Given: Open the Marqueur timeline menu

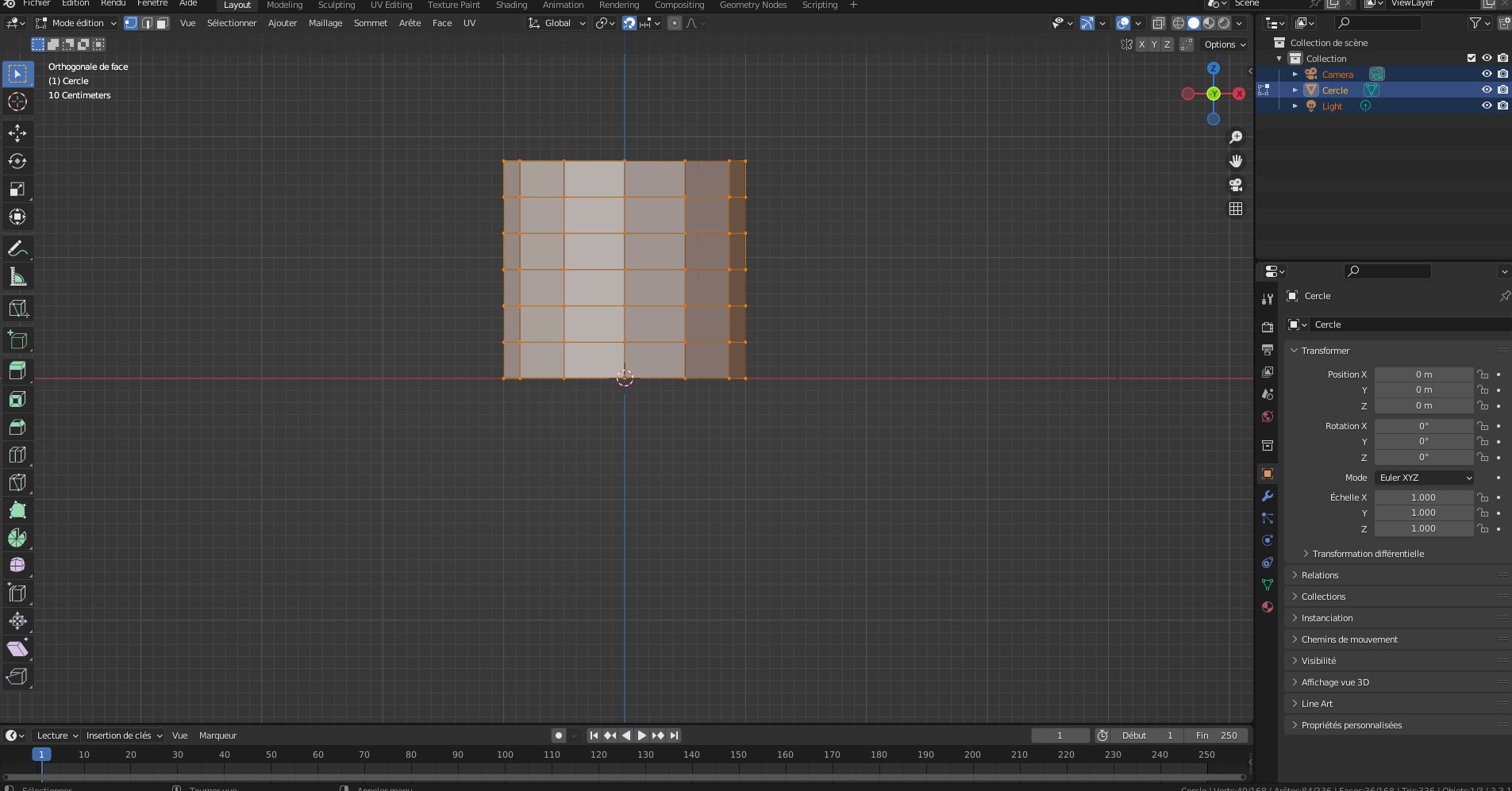Looking at the screenshot, I should [218, 735].
